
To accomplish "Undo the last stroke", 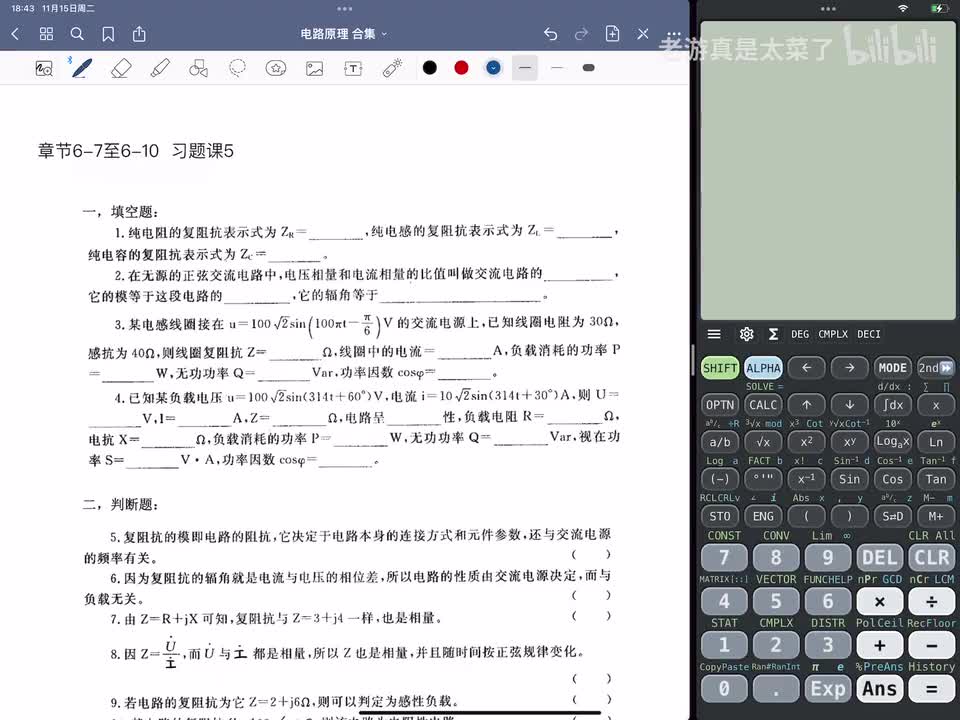I will 550,34.
